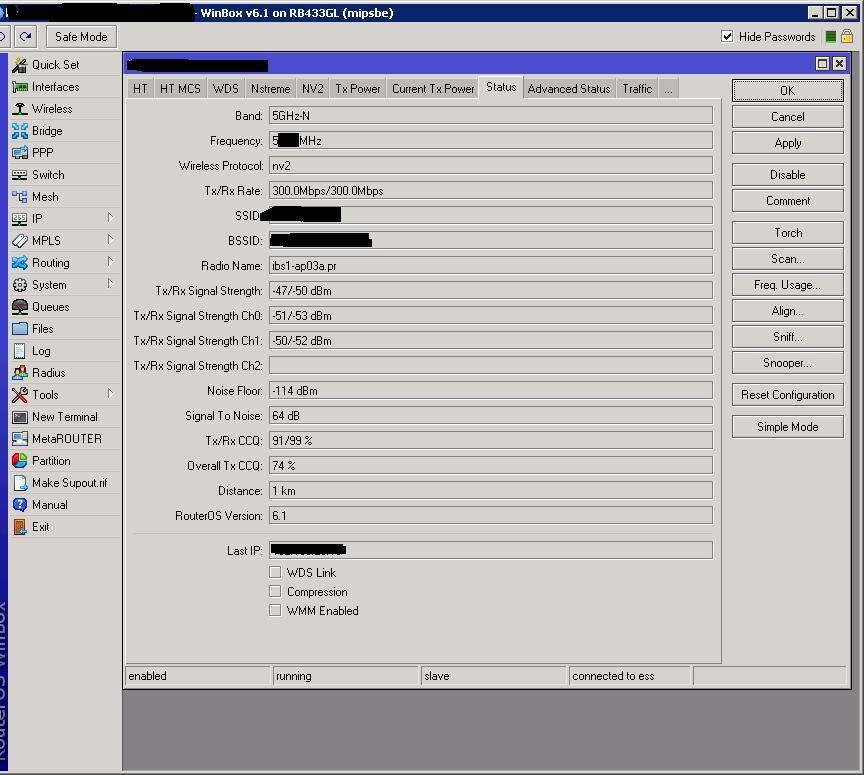Open the Wireless menu icon
The height and width of the screenshot is (775, 864).
(x=20, y=109)
